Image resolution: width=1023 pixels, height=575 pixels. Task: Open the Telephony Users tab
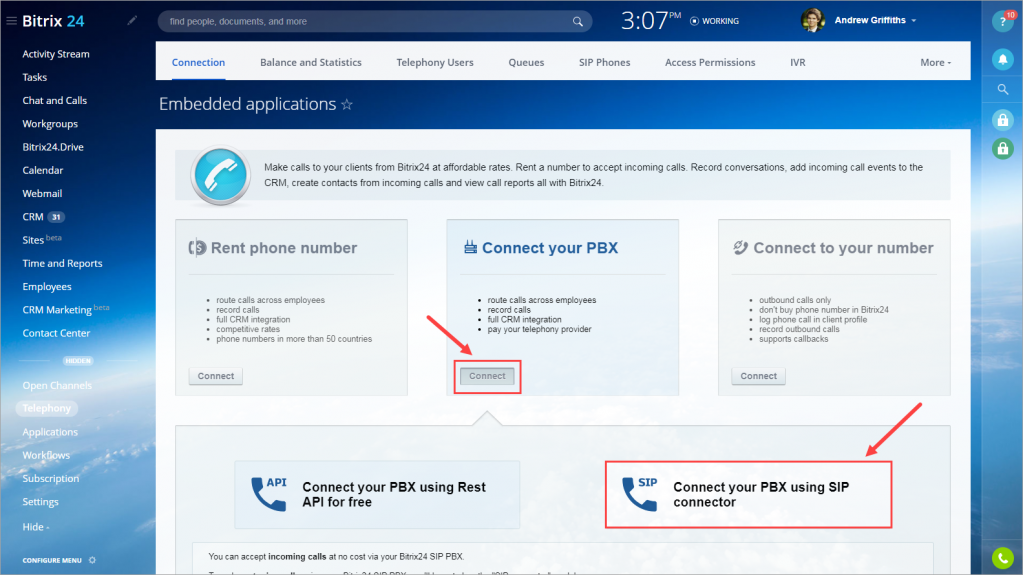pos(435,63)
